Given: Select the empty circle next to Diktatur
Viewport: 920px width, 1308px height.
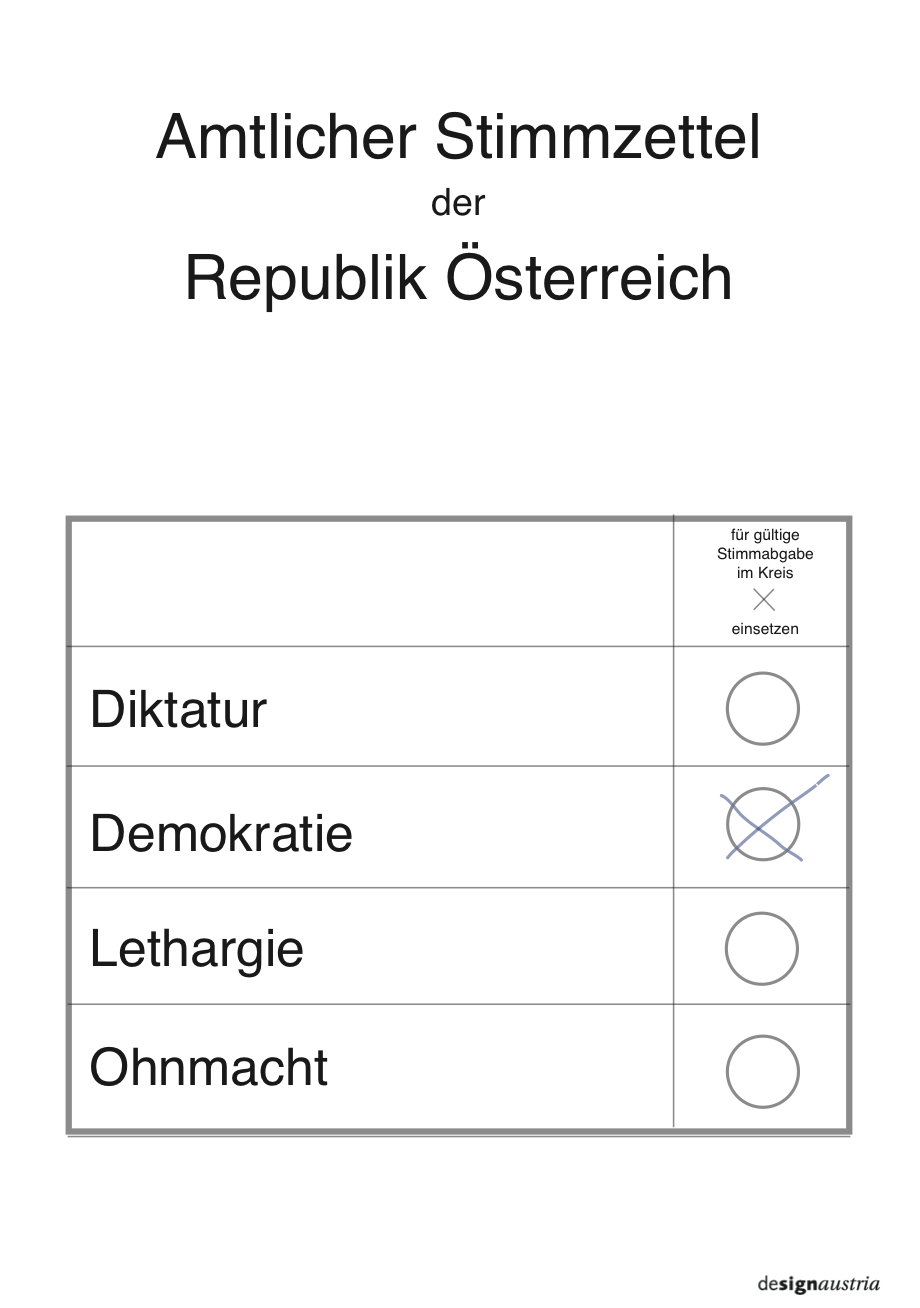Looking at the screenshot, I should click(x=762, y=708).
